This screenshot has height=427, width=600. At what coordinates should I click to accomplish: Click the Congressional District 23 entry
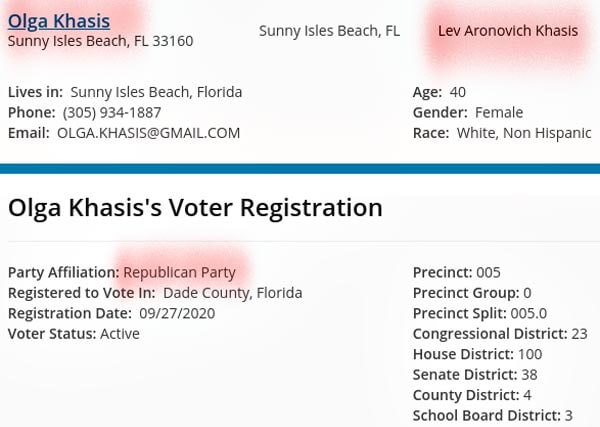[500, 334]
